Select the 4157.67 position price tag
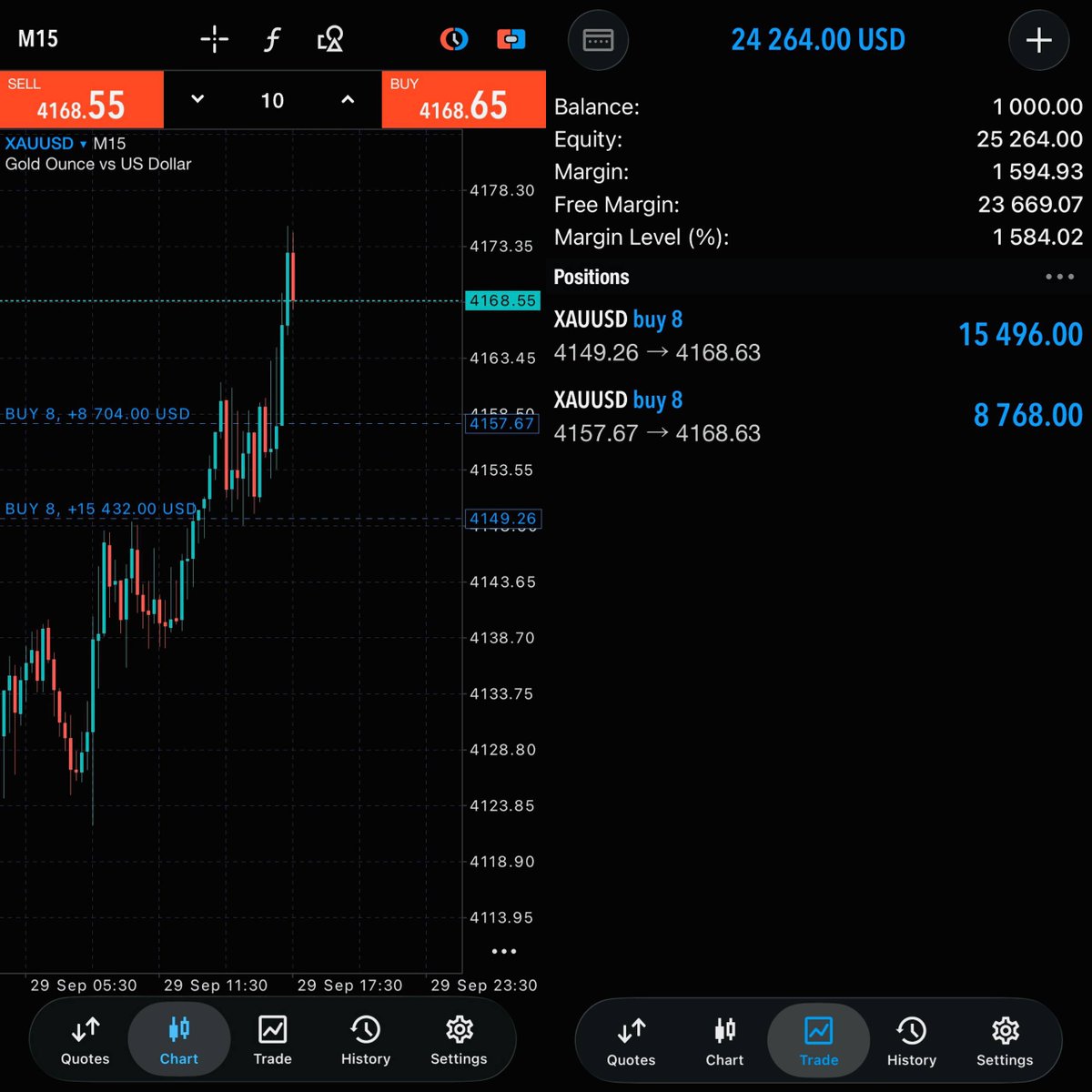The width and height of the screenshot is (1092, 1092). pyautogui.click(x=502, y=423)
